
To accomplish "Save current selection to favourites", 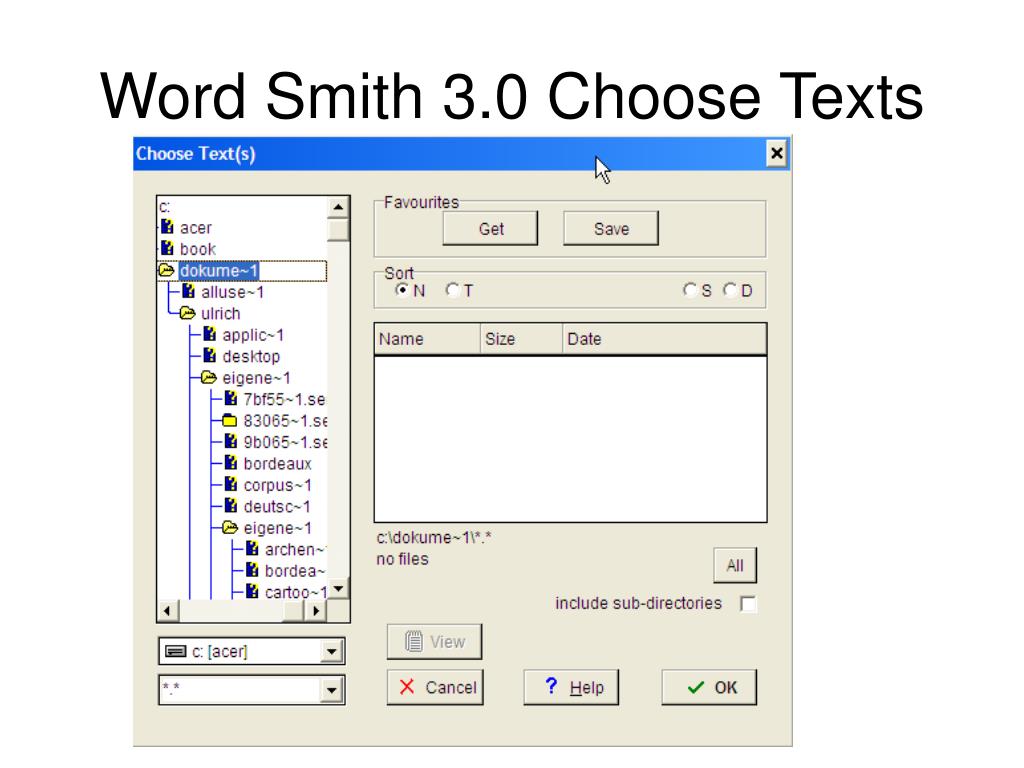I will 611,229.
